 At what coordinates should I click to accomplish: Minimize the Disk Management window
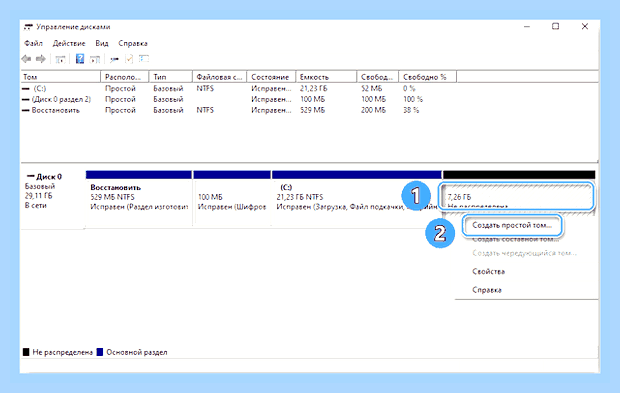click(527, 26)
